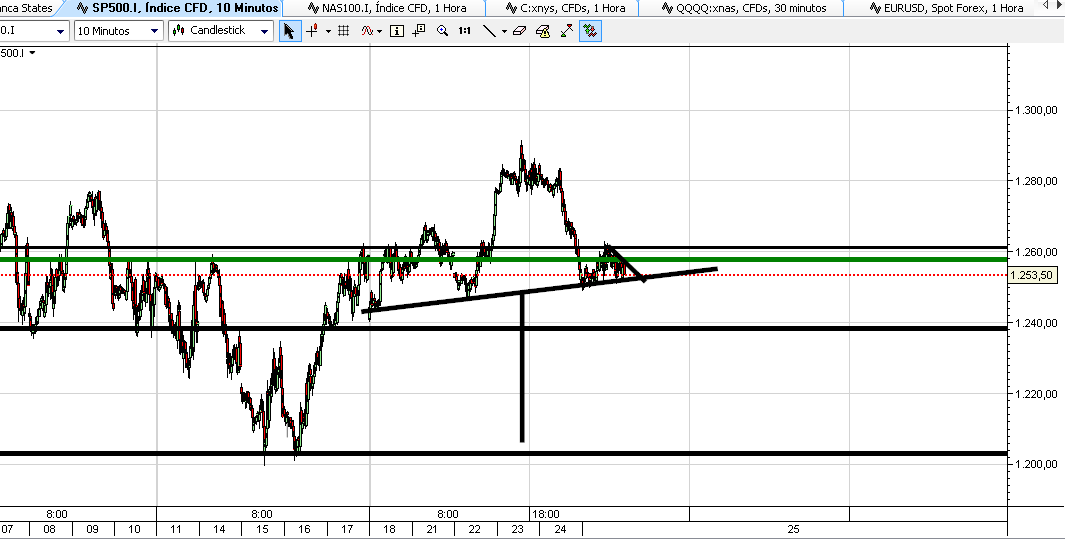The width and height of the screenshot is (1065, 540).
Task: Toggle the trade markers icon
Action: (x=591, y=31)
